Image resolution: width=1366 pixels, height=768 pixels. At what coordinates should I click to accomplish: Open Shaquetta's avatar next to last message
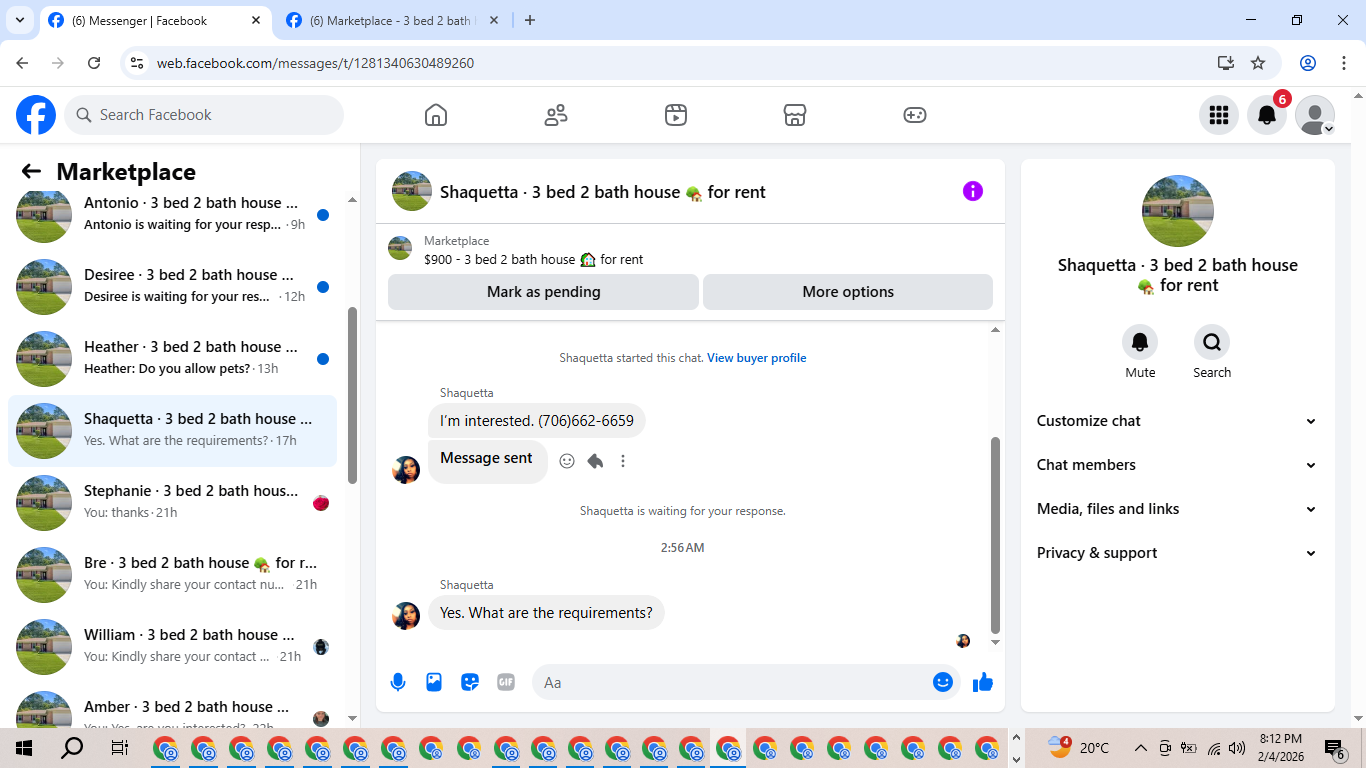pos(406,615)
